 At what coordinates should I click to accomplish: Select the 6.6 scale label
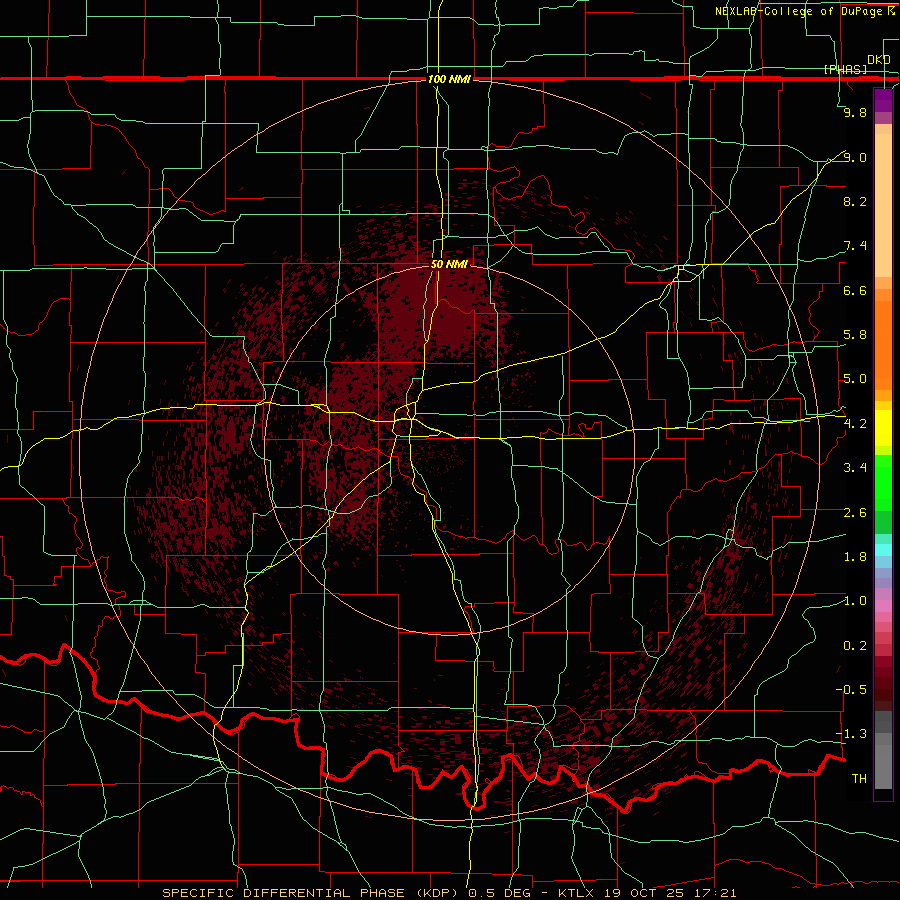(x=855, y=290)
